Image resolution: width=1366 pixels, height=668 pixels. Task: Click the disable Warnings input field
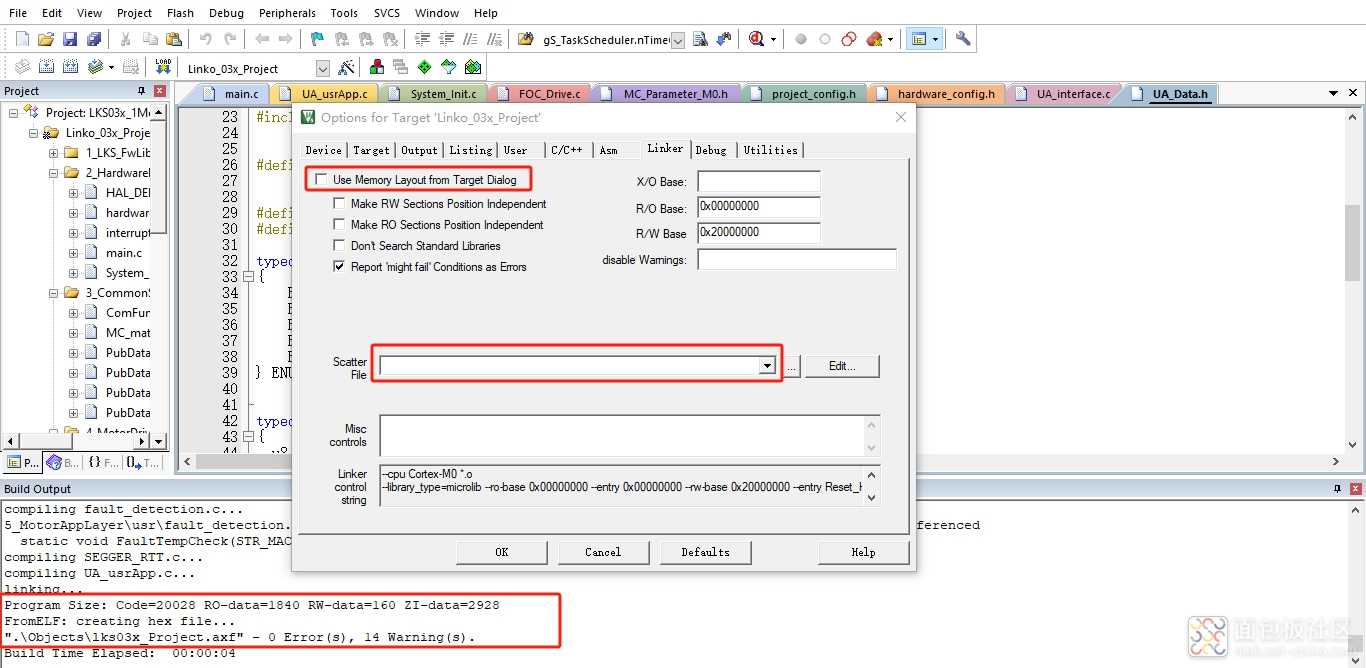(797, 260)
